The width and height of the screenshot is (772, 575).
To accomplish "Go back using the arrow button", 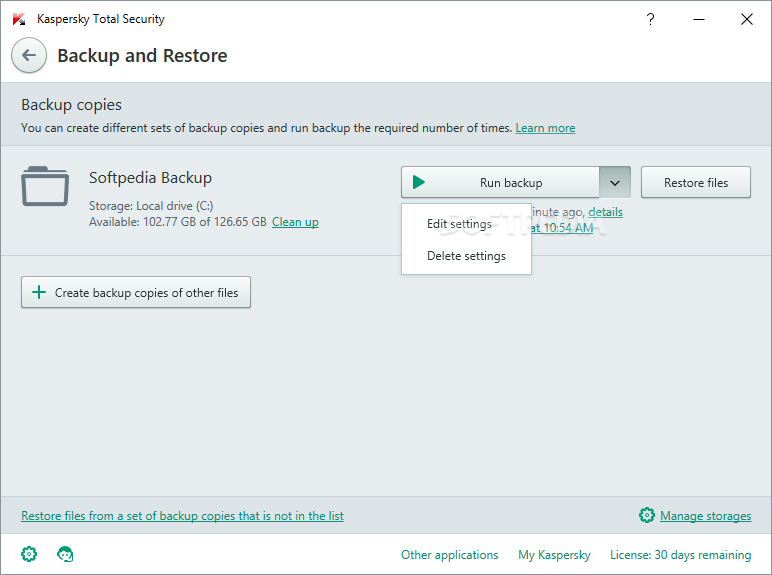I will click(29, 55).
